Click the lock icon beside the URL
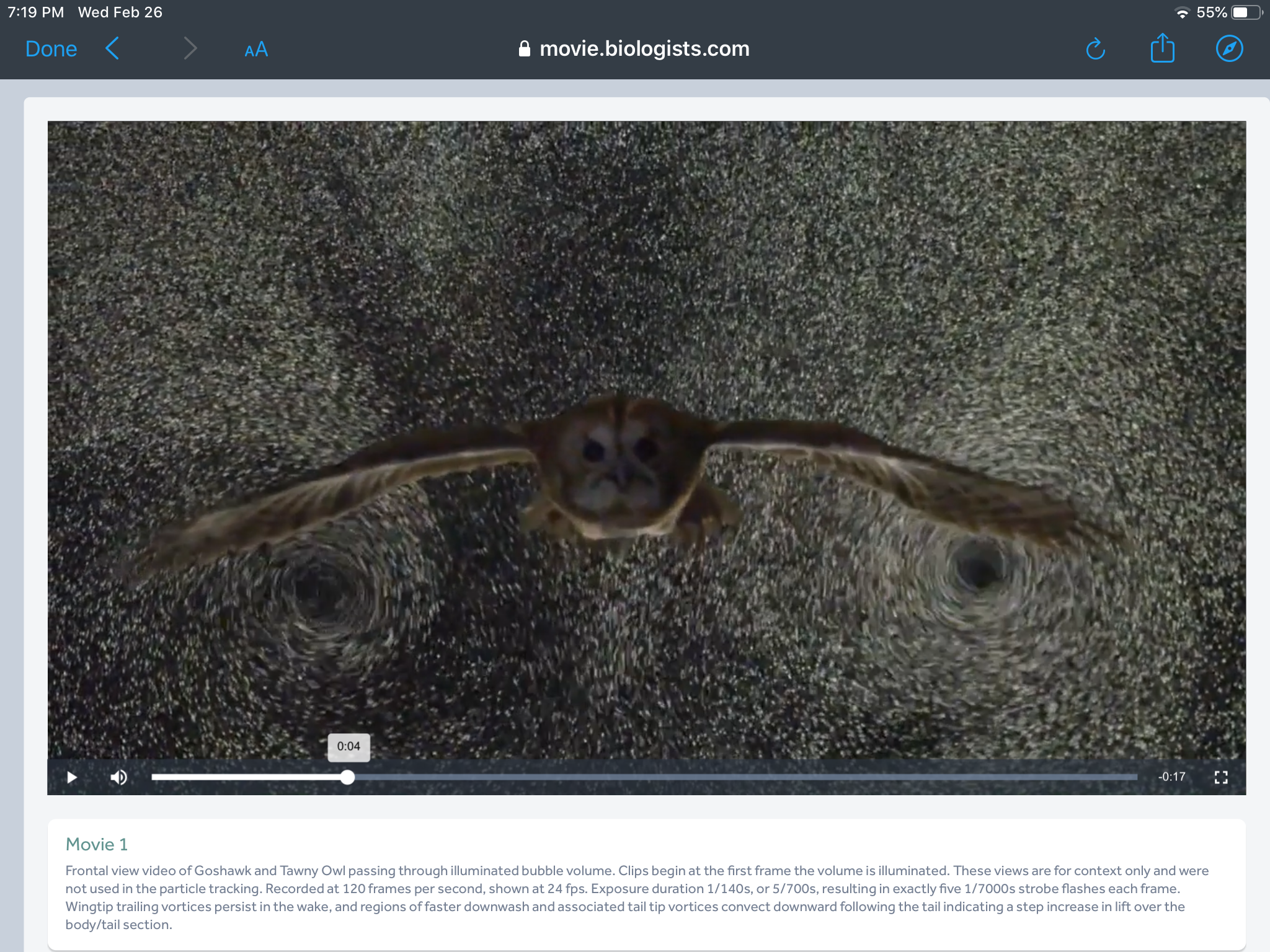 525,49
